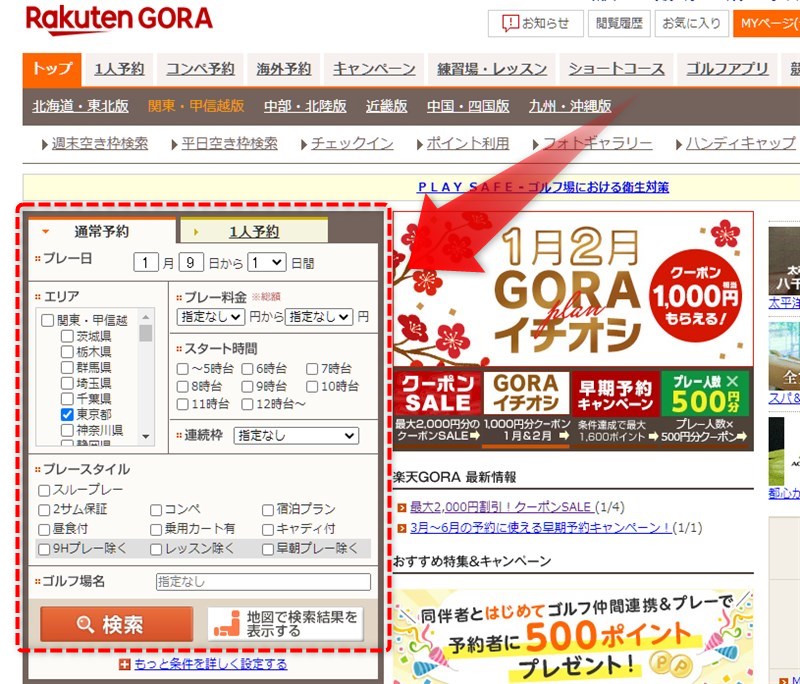Open 最大2,000円割引クーポンSALE news link

pos(501,507)
